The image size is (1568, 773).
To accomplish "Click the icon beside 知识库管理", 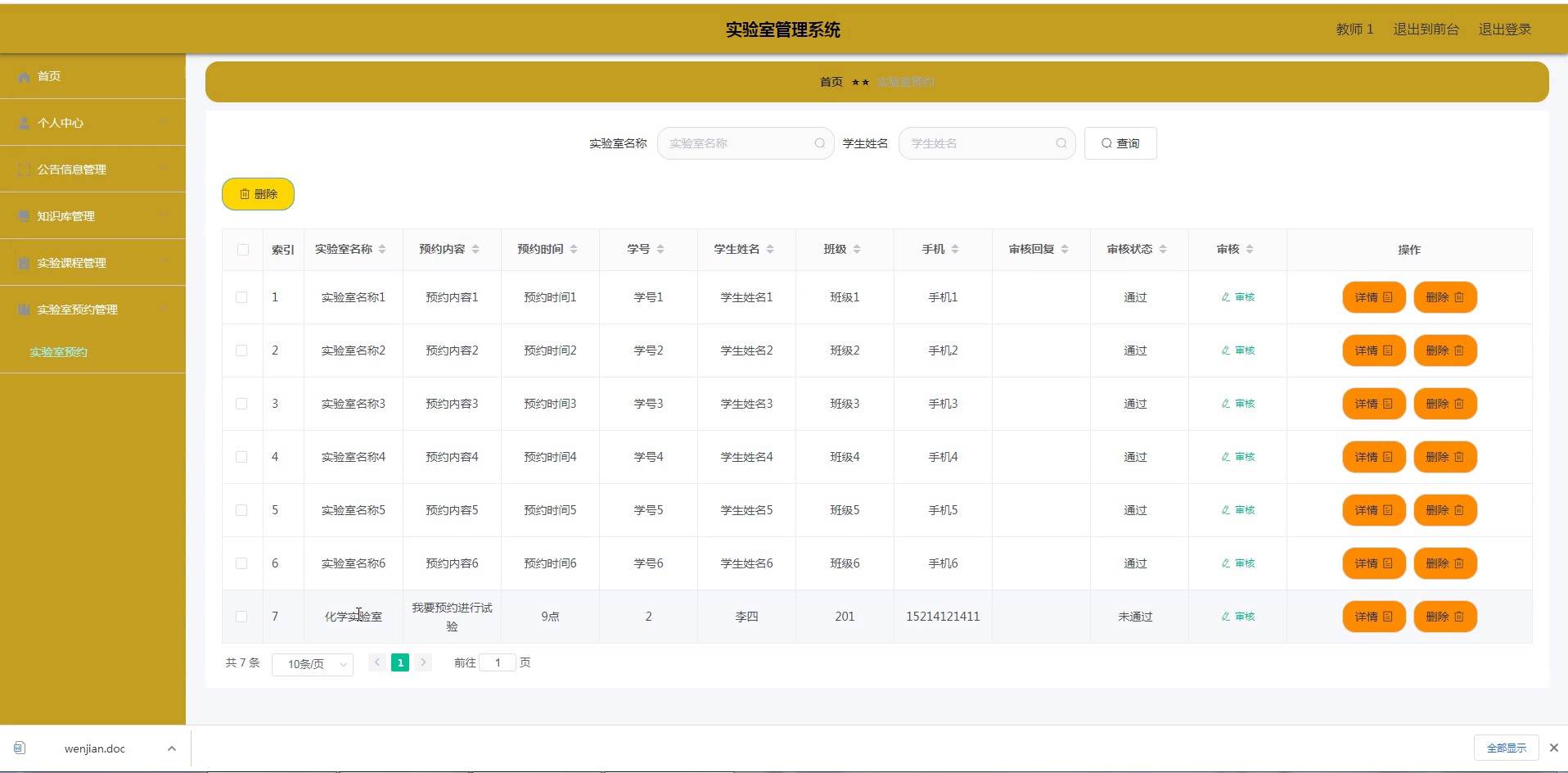I will [x=24, y=216].
